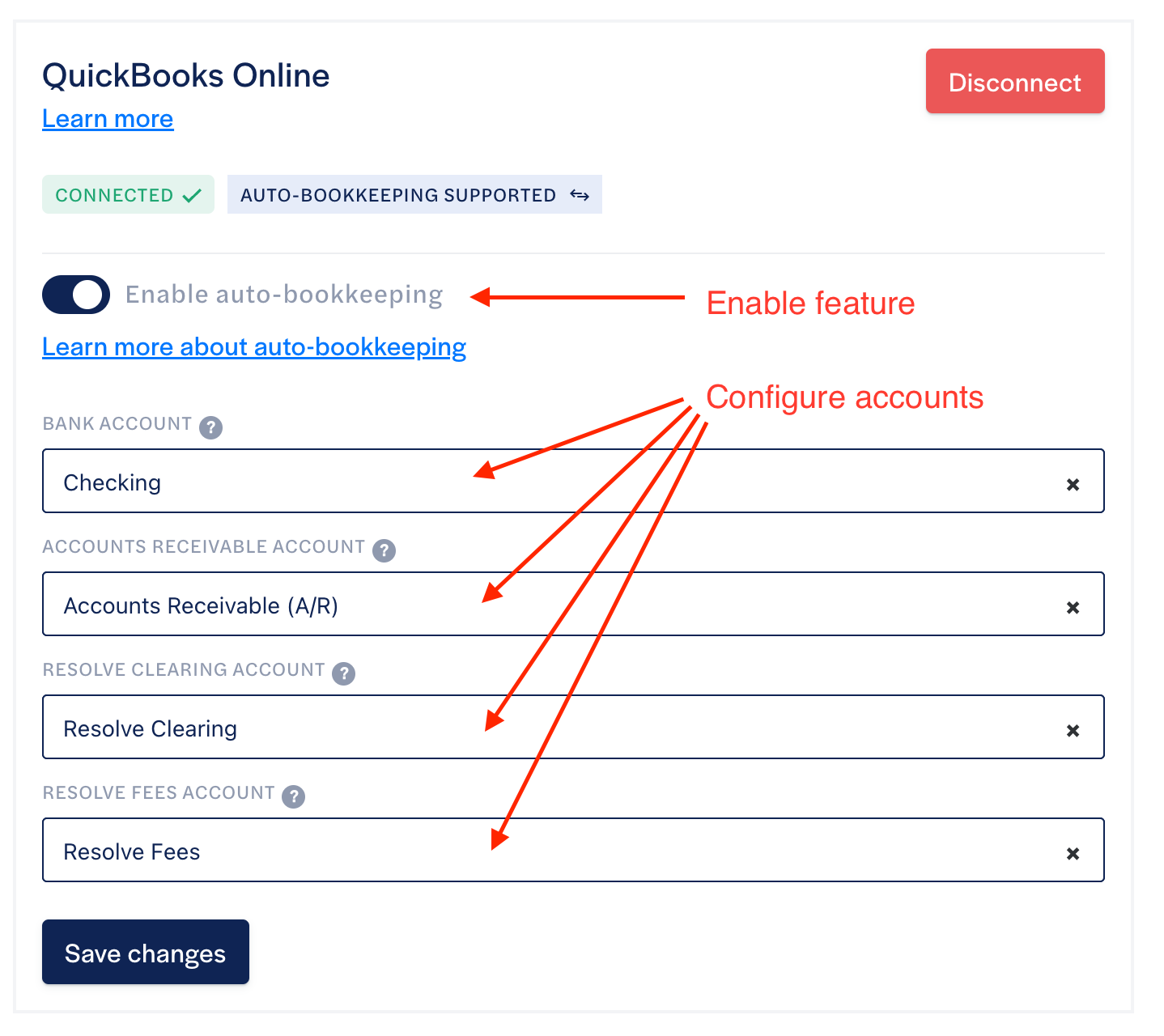1164x1036 pixels.
Task: Click the Save changes button
Action: pos(146,953)
